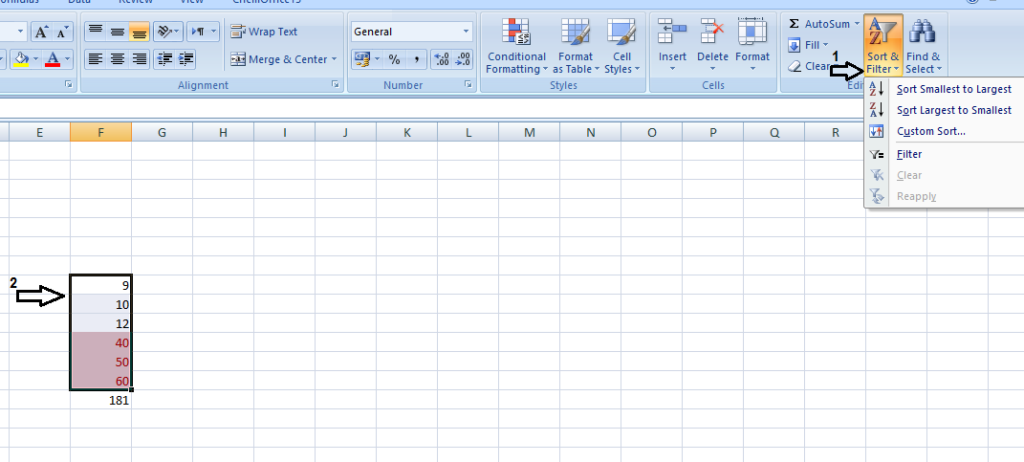Select the total cell showing 181
The width and height of the screenshot is (1024, 462).
tap(101, 401)
